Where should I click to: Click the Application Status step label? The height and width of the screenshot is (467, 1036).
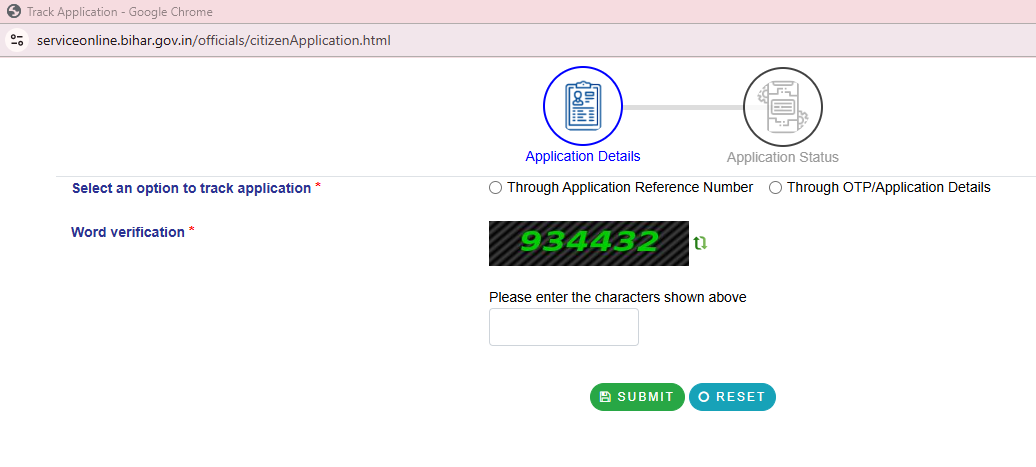[783, 157]
